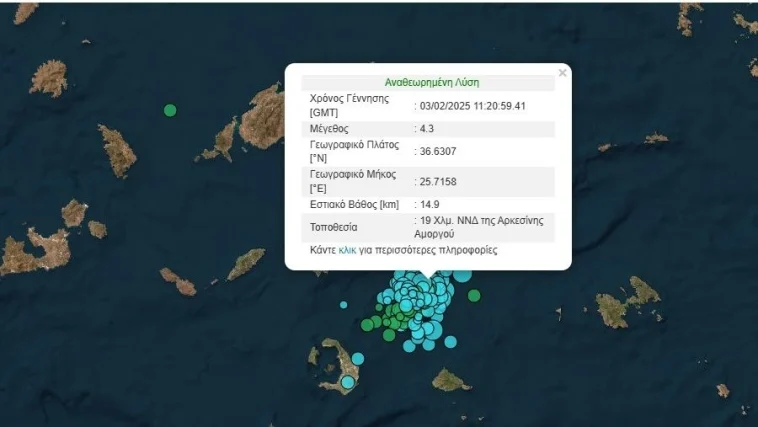
Task: Click the 'Αναθεωρημένη Λύση' popup header
Action: tap(427, 83)
